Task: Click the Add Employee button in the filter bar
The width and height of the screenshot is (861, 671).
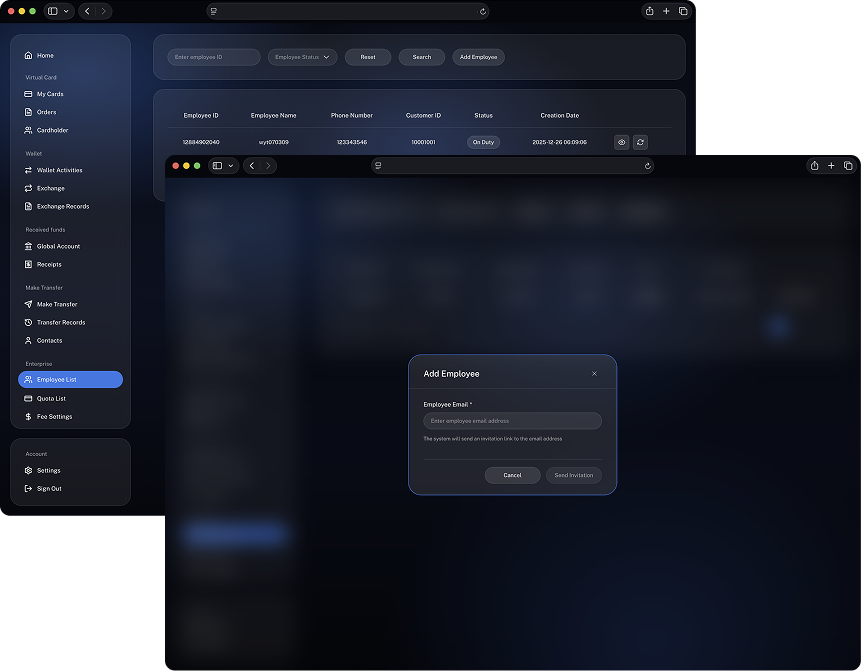Action: pos(478,57)
